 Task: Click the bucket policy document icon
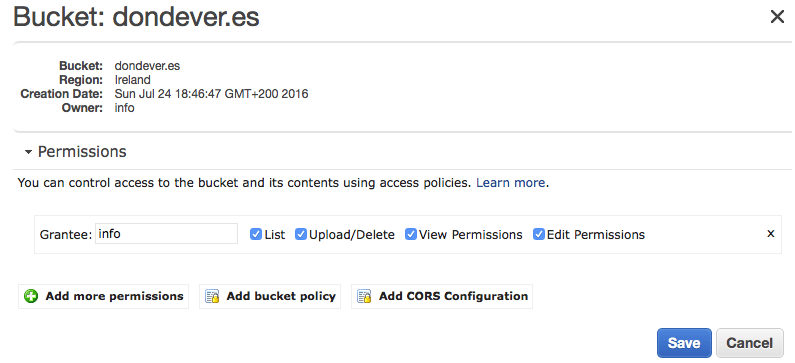point(212,297)
